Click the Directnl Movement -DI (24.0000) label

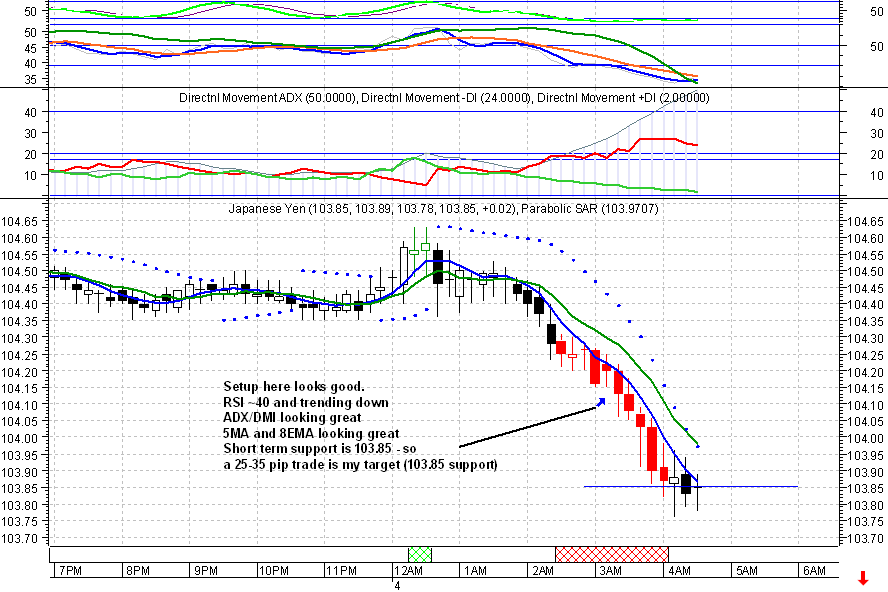pyautogui.click(x=447, y=97)
